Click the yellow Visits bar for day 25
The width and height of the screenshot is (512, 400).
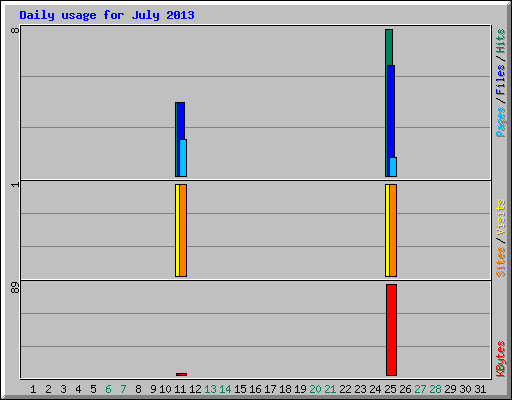click(387, 230)
